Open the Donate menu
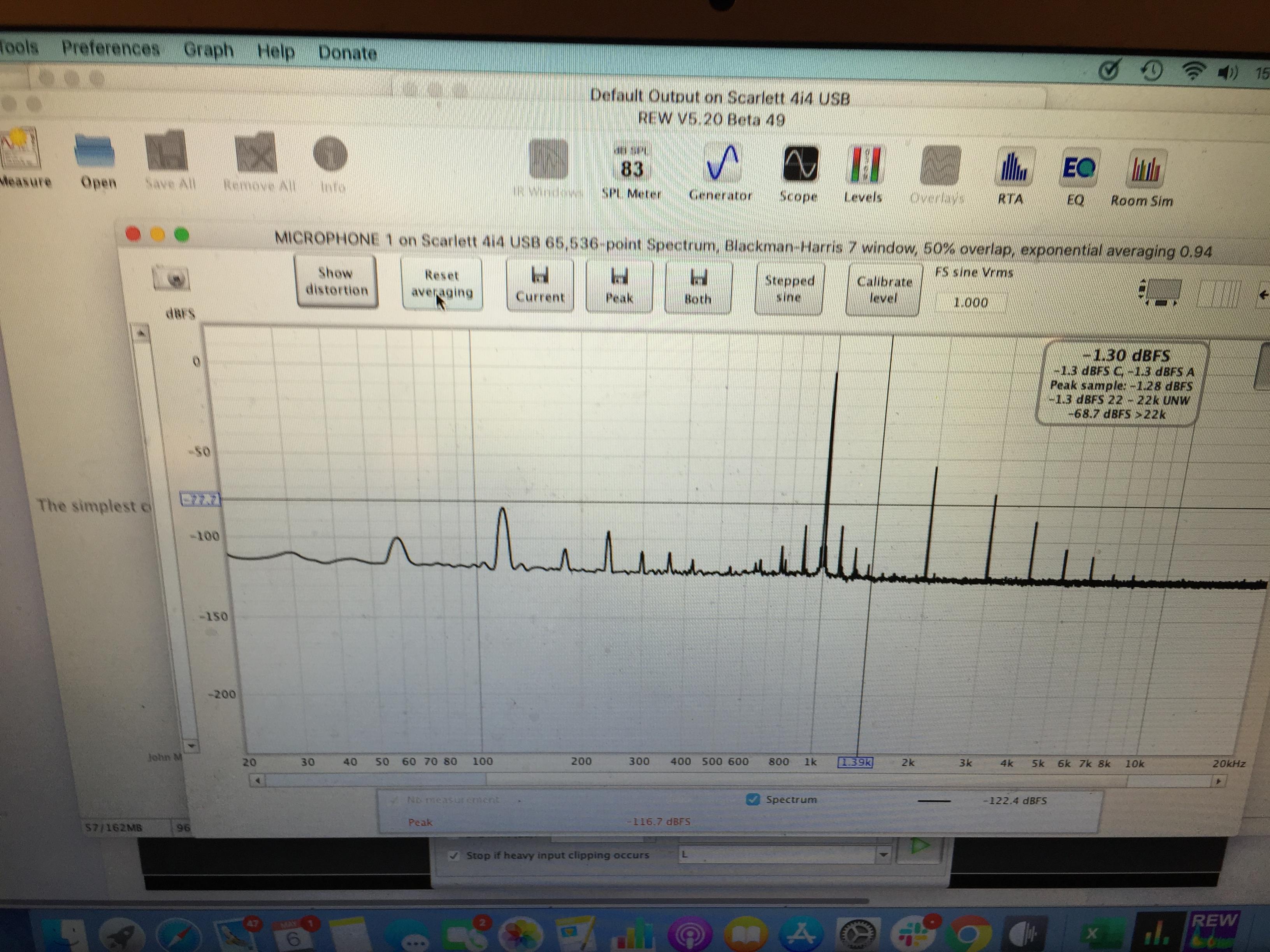 click(347, 53)
